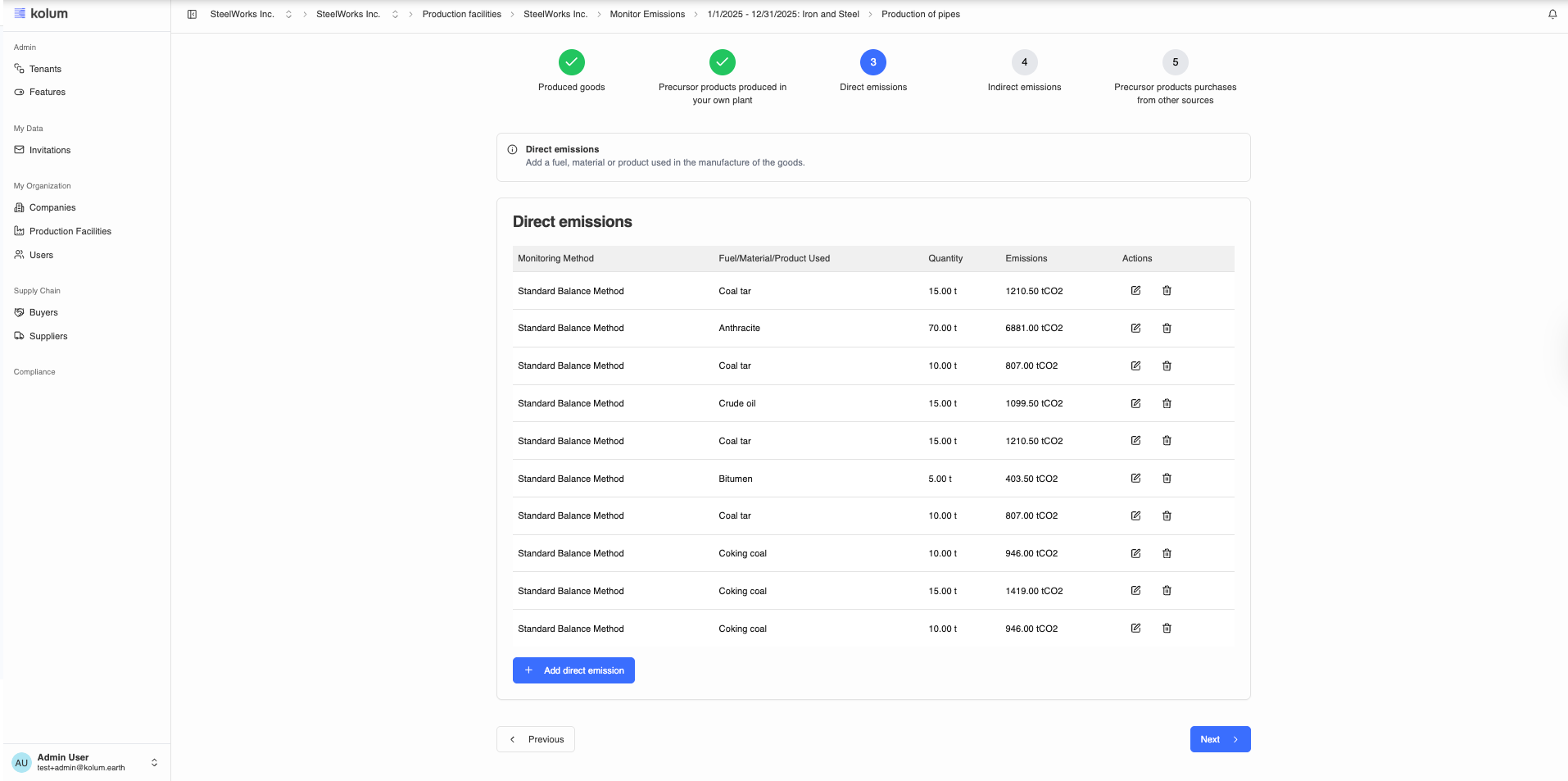Open notifications bell icon
This screenshot has width=1568, height=781.
pos(1552,14)
